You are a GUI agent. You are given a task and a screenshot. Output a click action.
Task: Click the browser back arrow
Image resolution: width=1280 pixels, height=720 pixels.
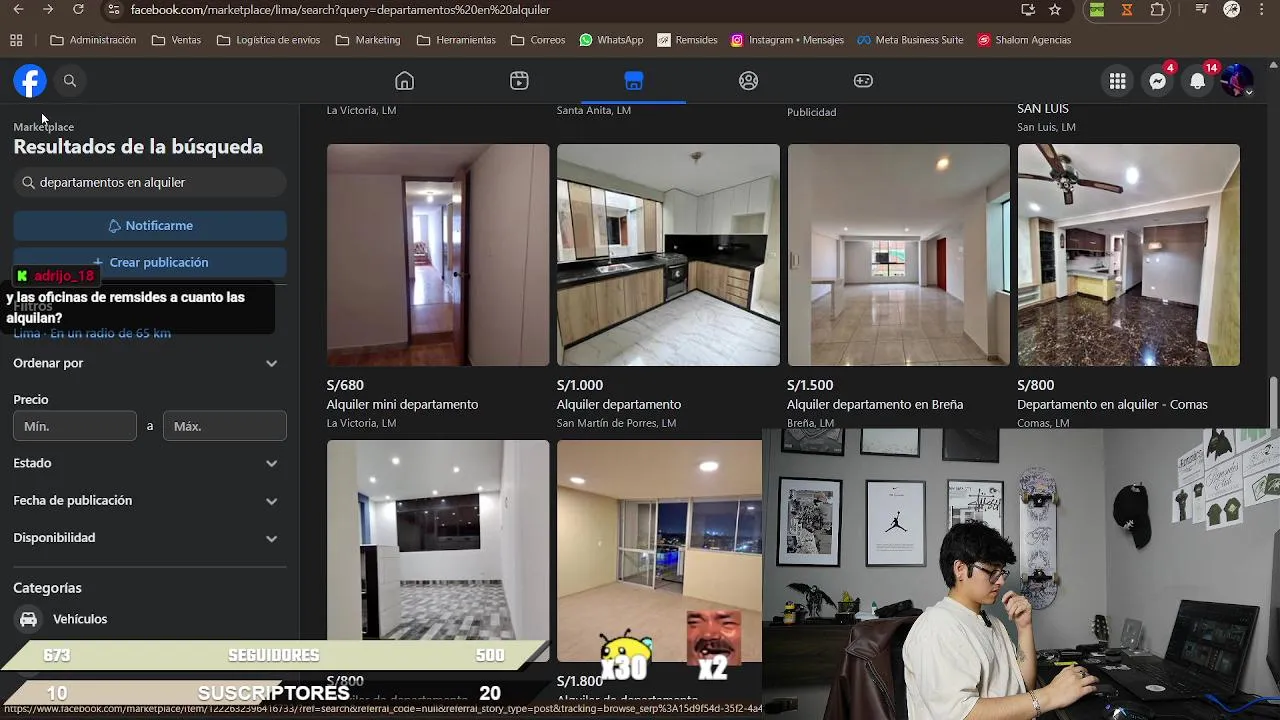tap(17, 9)
